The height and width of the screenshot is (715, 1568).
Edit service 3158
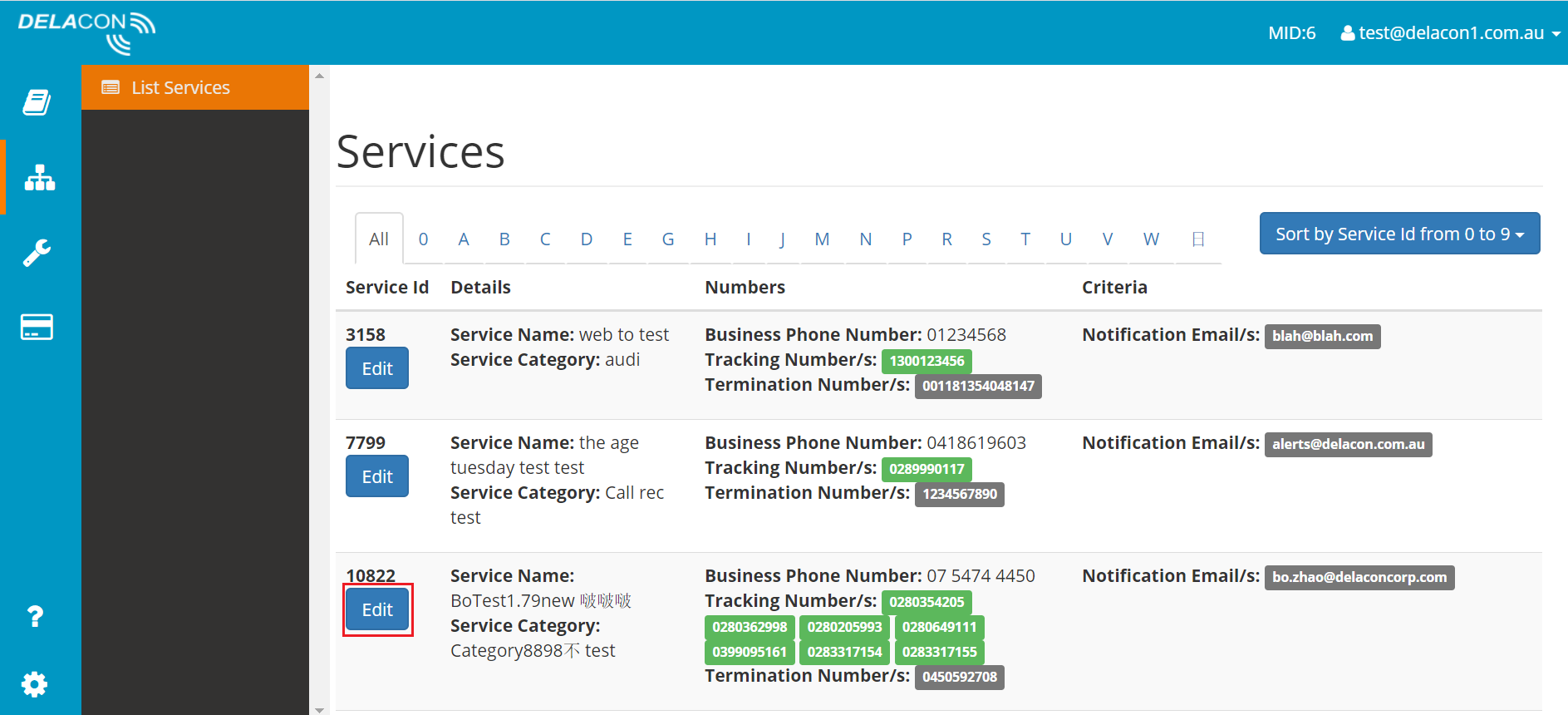coord(377,368)
